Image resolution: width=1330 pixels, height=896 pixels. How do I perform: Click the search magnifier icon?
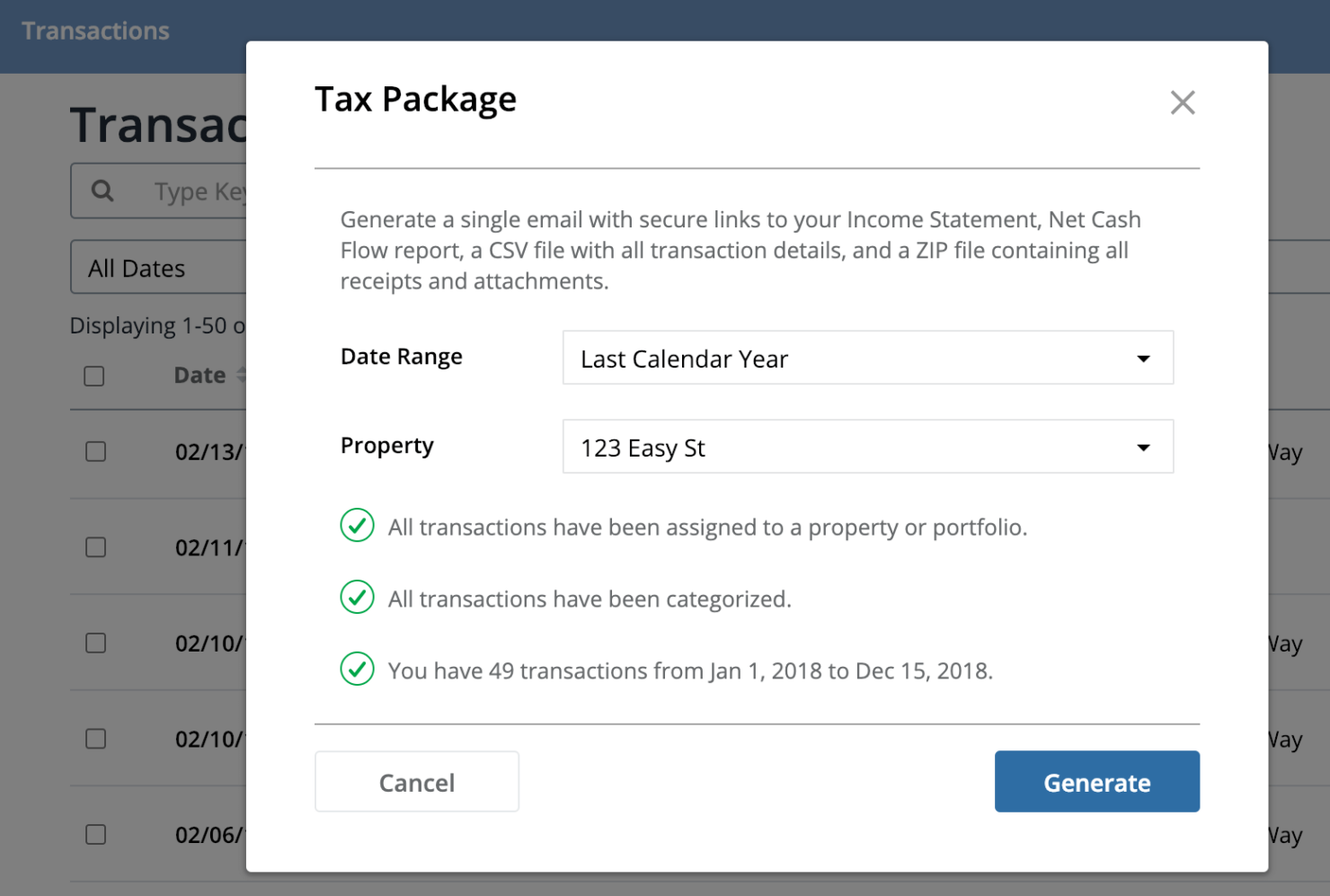(102, 191)
